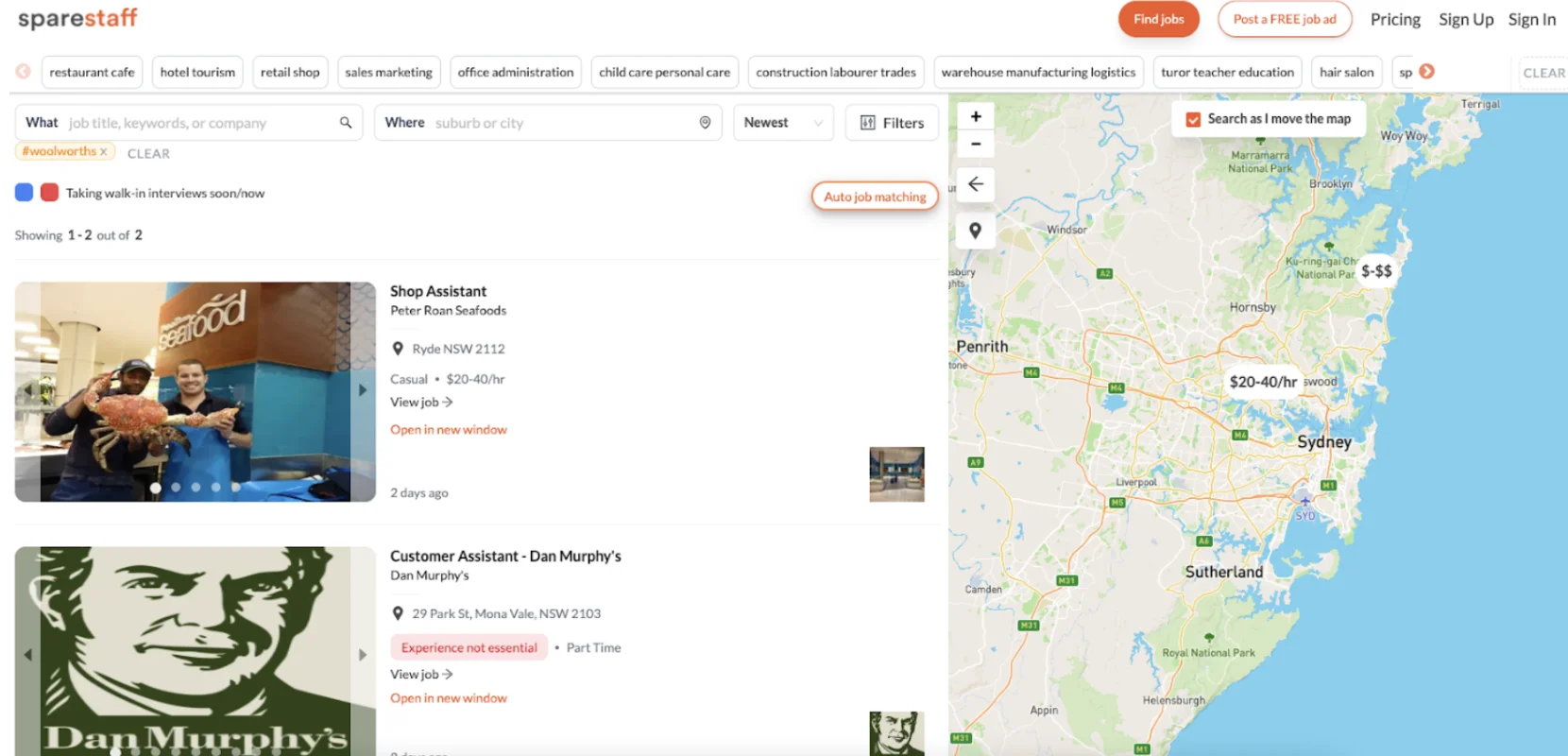Click Ryde NSW 2112 location pin icon
Image resolution: width=1568 pixels, height=756 pixels.
tap(398, 349)
